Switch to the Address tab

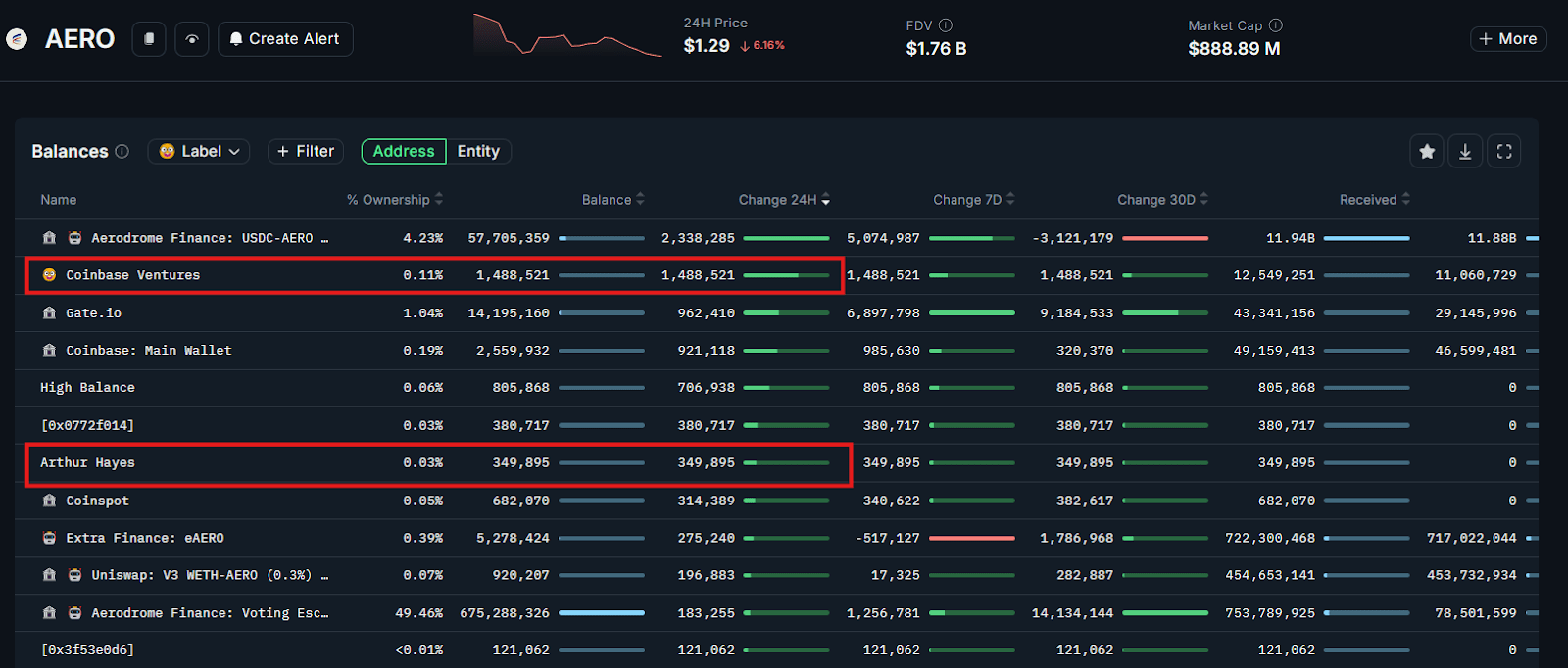(404, 151)
